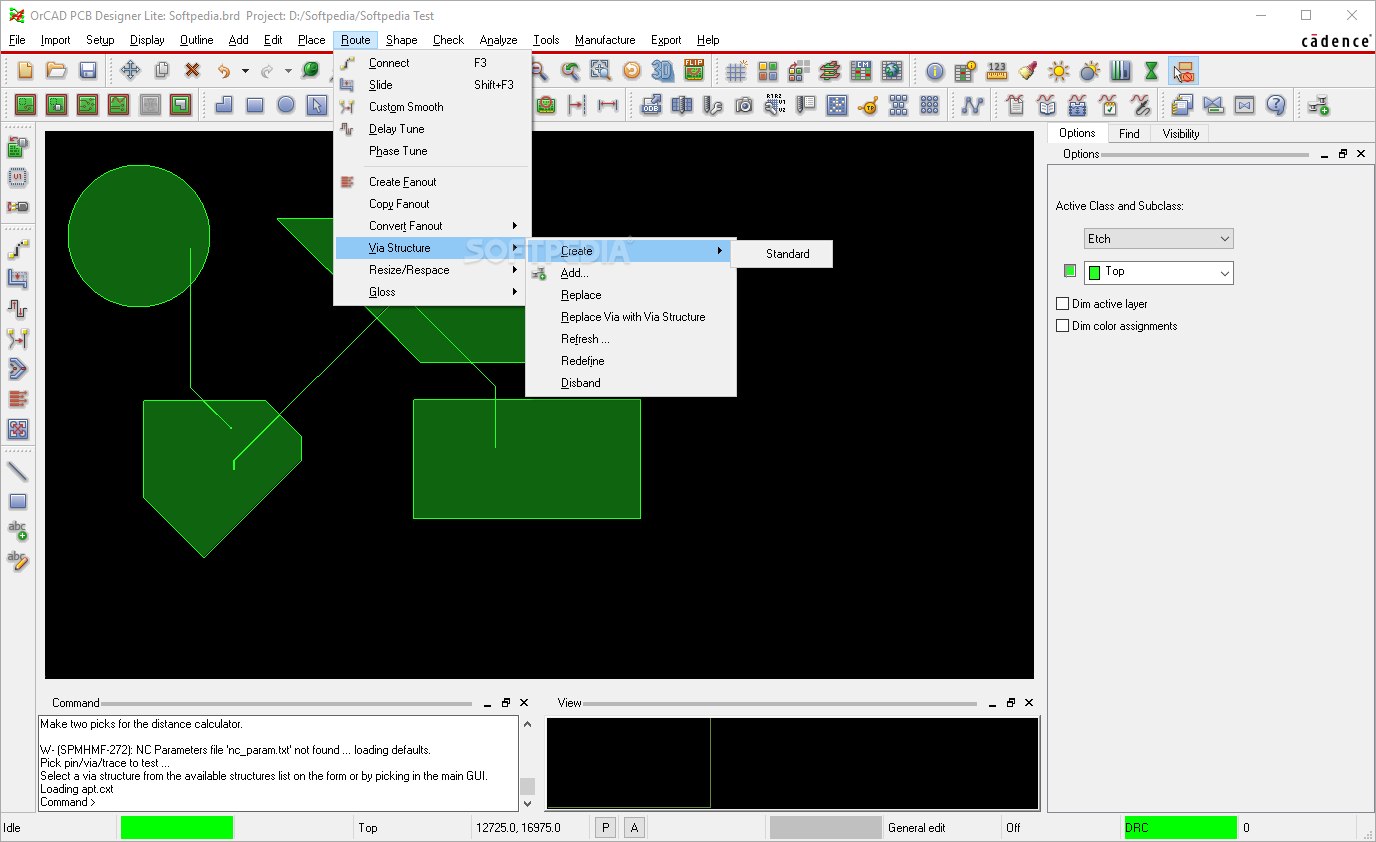Click the Flip design icon
Screen dimensions: 1376x842
[694, 70]
